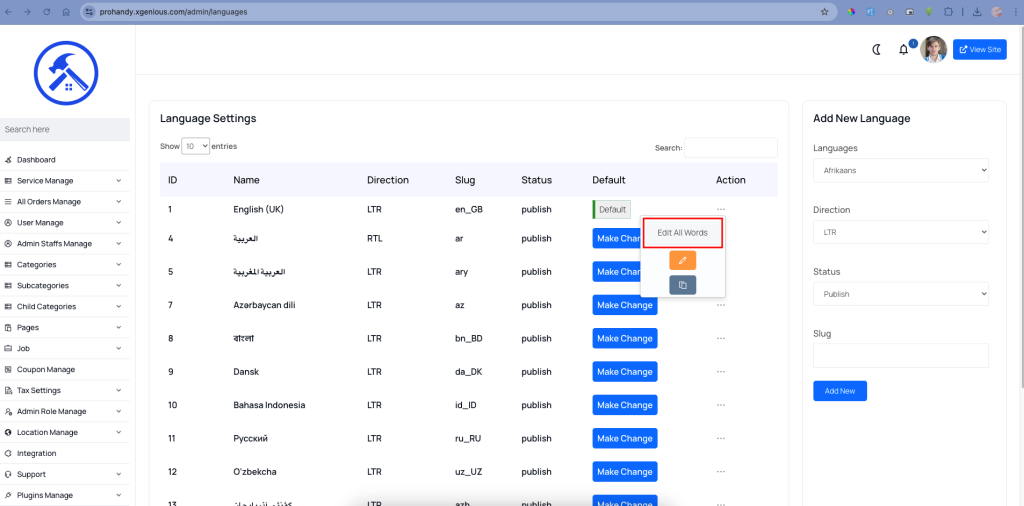This screenshot has width=1024, height=506.
Task: Expand Categories sidebar menu
Action: tap(65, 264)
